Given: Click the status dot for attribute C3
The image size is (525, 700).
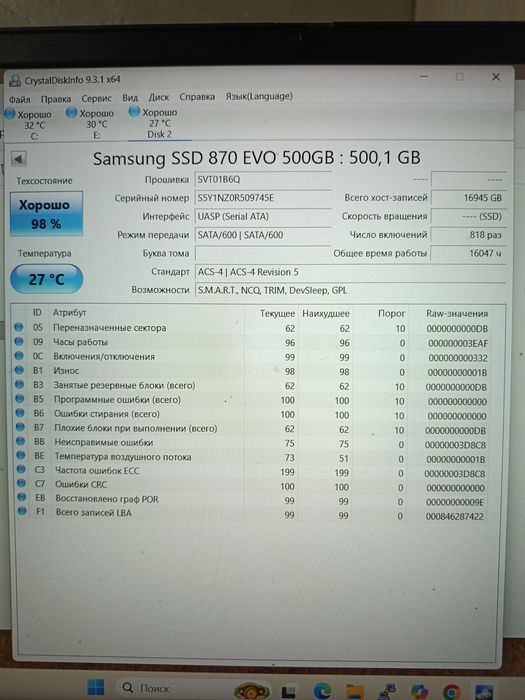Looking at the screenshot, I should (21, 470).
